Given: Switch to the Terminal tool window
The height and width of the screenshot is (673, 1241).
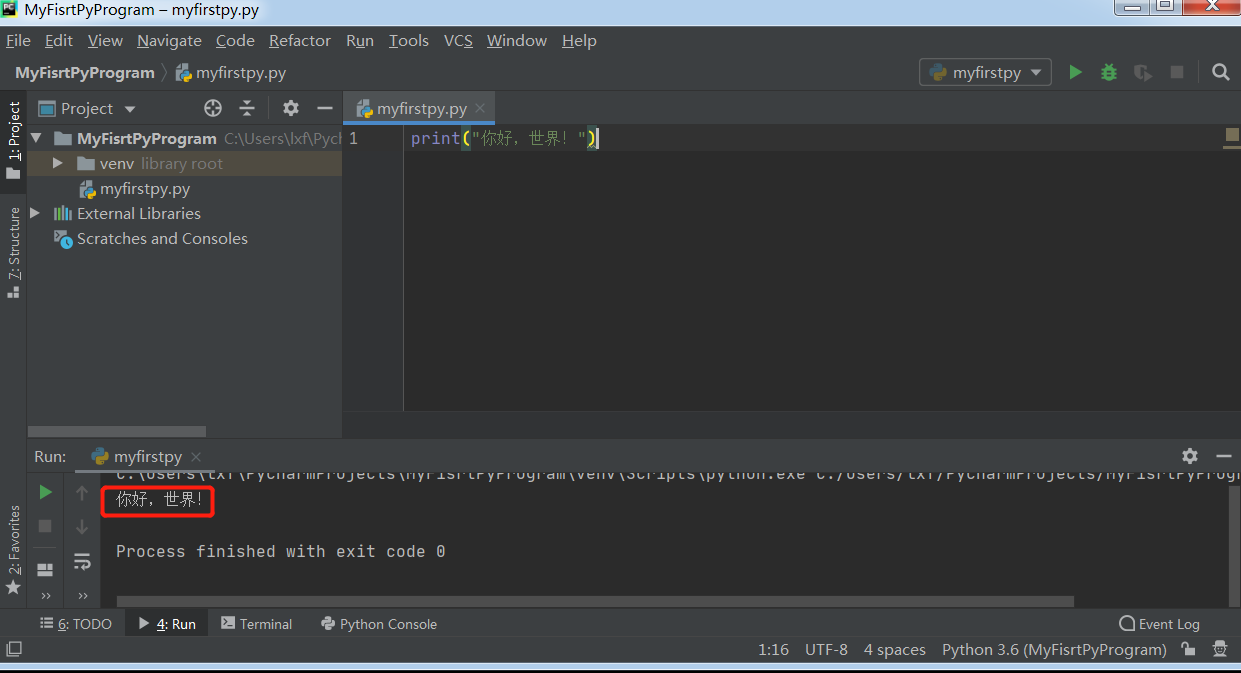Looking at the screenshot, I should tap(257, 624).
